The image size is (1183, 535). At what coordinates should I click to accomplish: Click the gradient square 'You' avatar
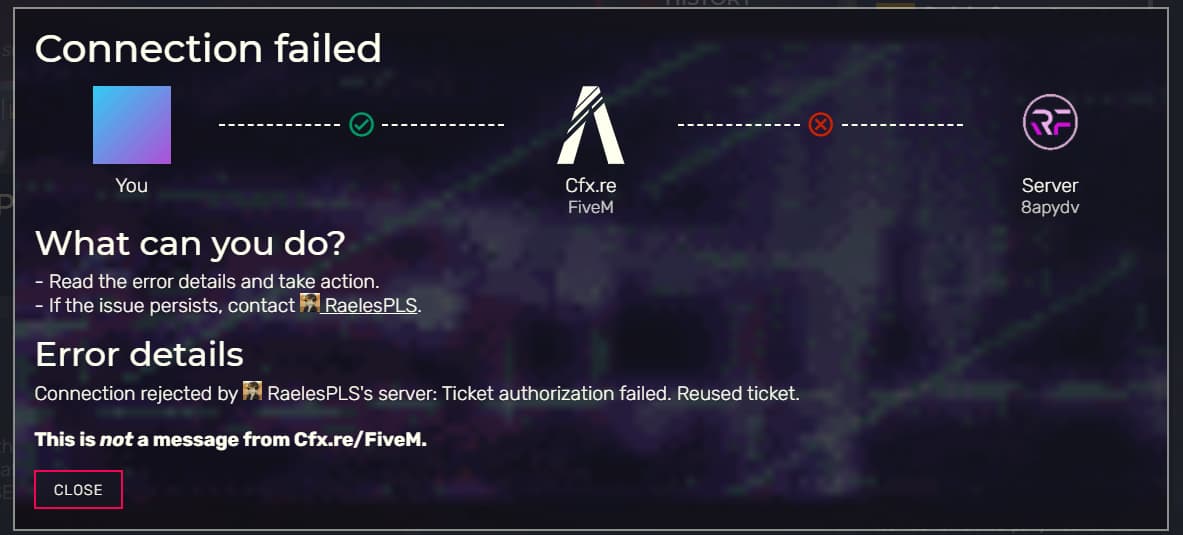pos(132,125)
